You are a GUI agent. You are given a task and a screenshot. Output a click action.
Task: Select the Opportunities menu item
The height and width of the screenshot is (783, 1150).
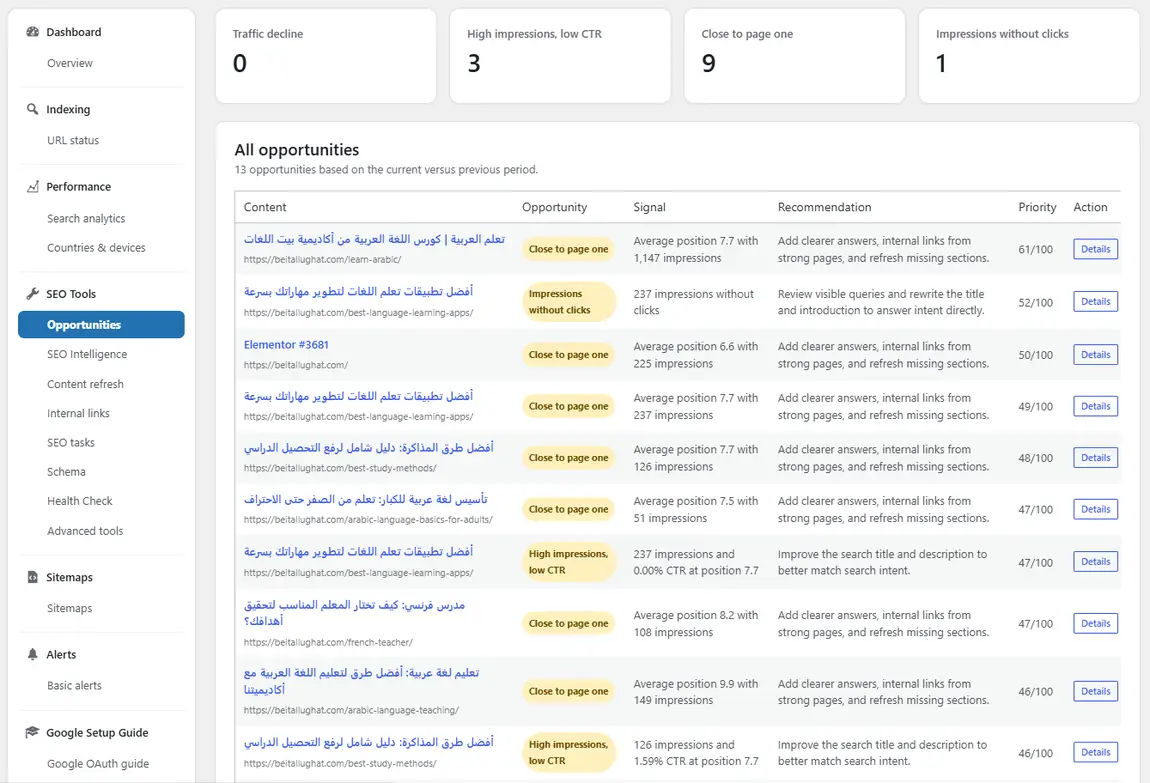101,325
